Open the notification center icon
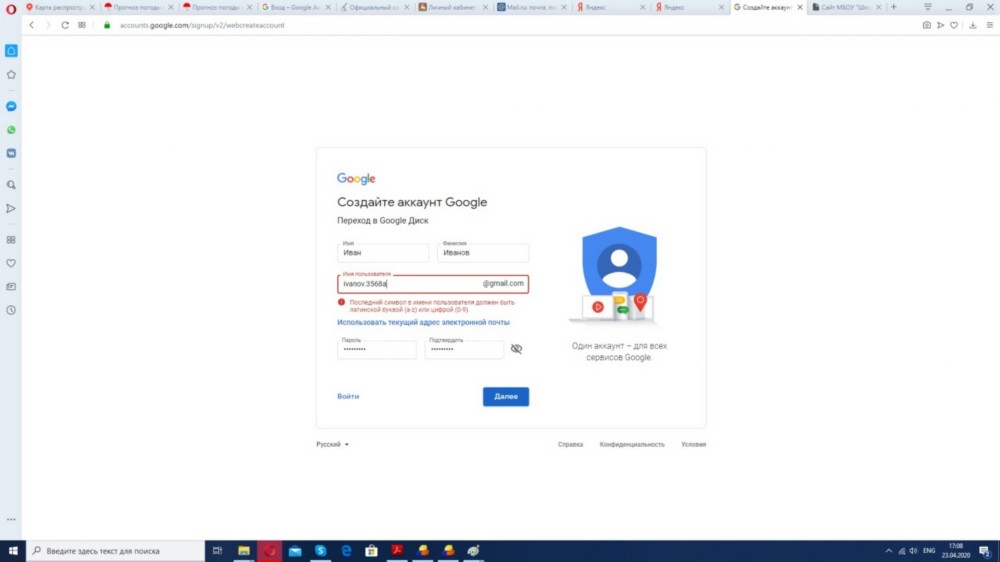 (985, 551)
